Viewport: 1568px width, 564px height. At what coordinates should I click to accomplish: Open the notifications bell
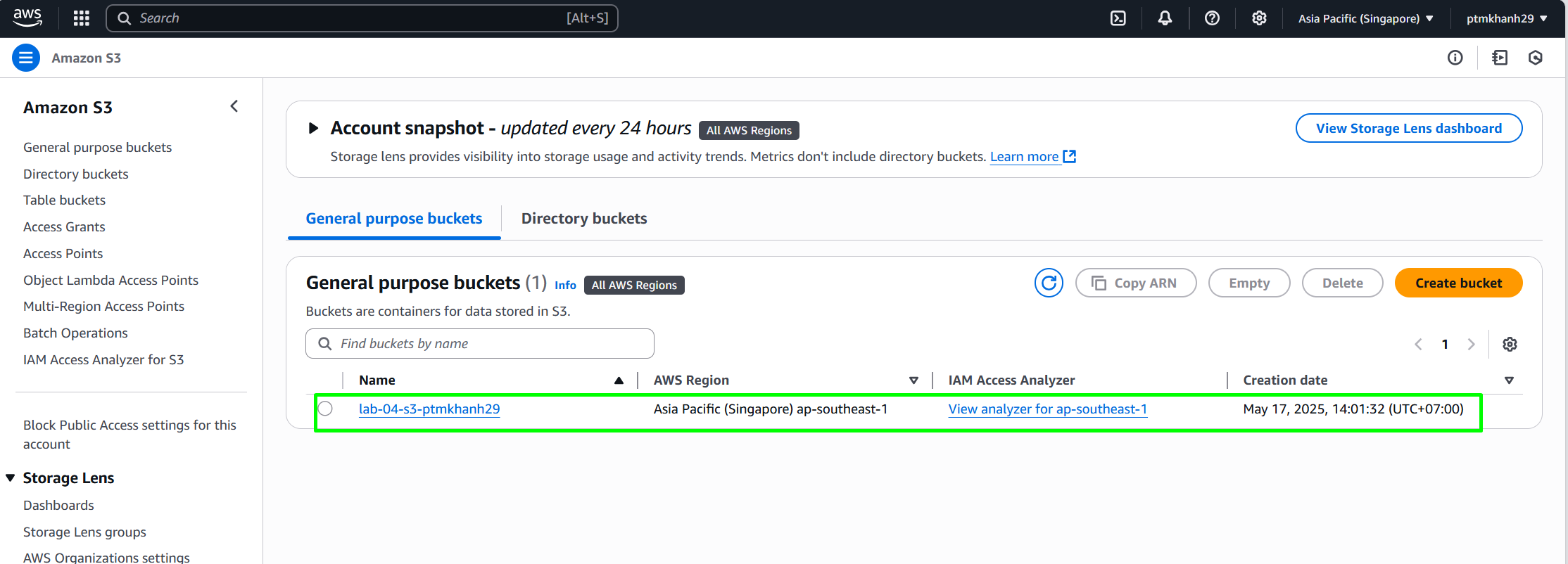1165,18
